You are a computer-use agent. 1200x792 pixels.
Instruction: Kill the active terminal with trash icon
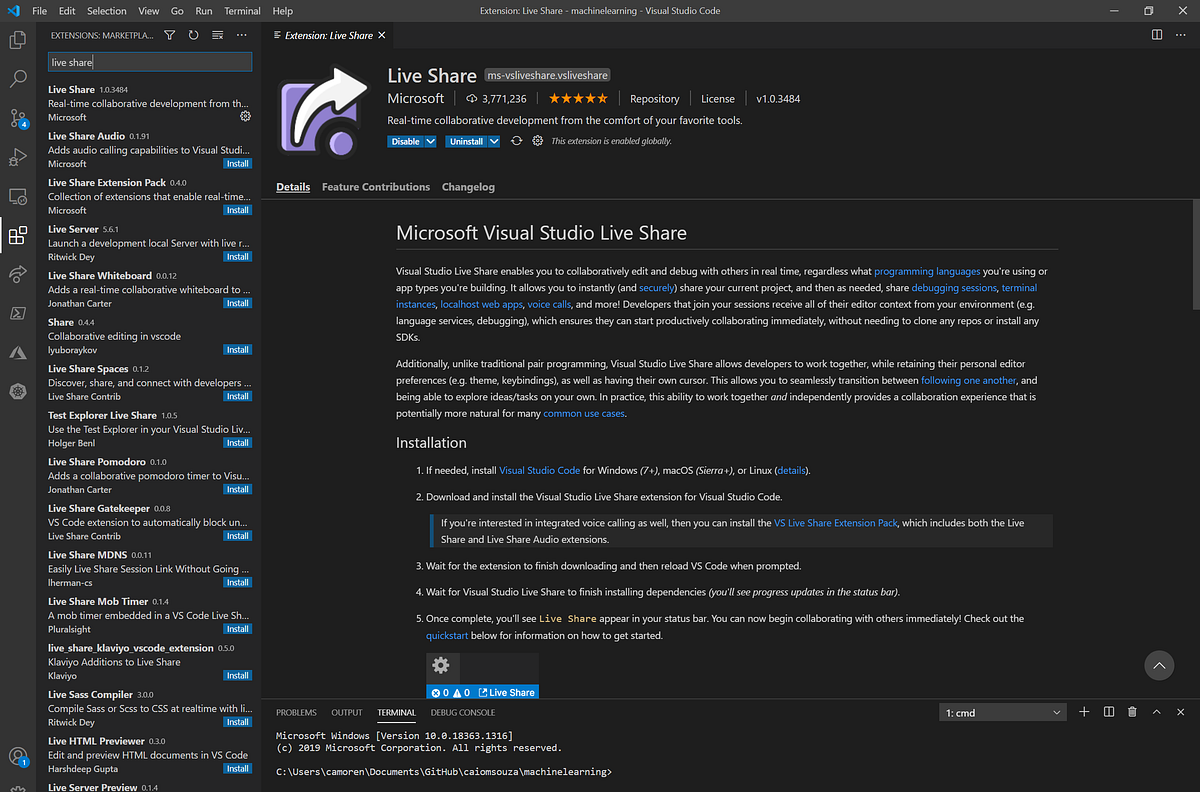[x=1132, y=711]
